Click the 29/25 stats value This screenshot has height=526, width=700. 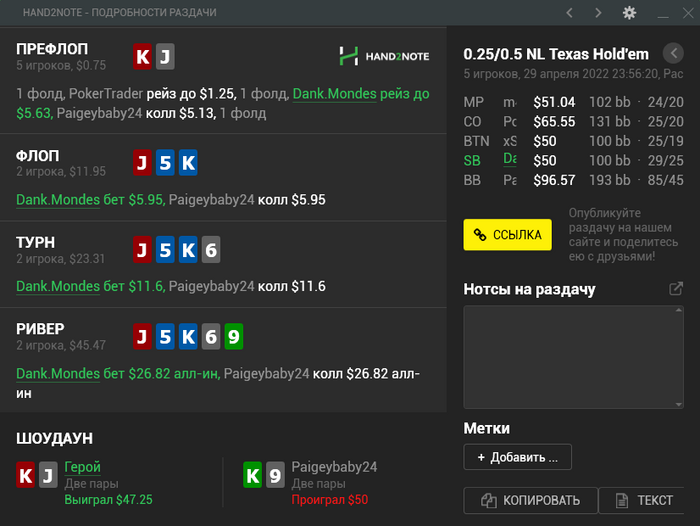point(666,161)
